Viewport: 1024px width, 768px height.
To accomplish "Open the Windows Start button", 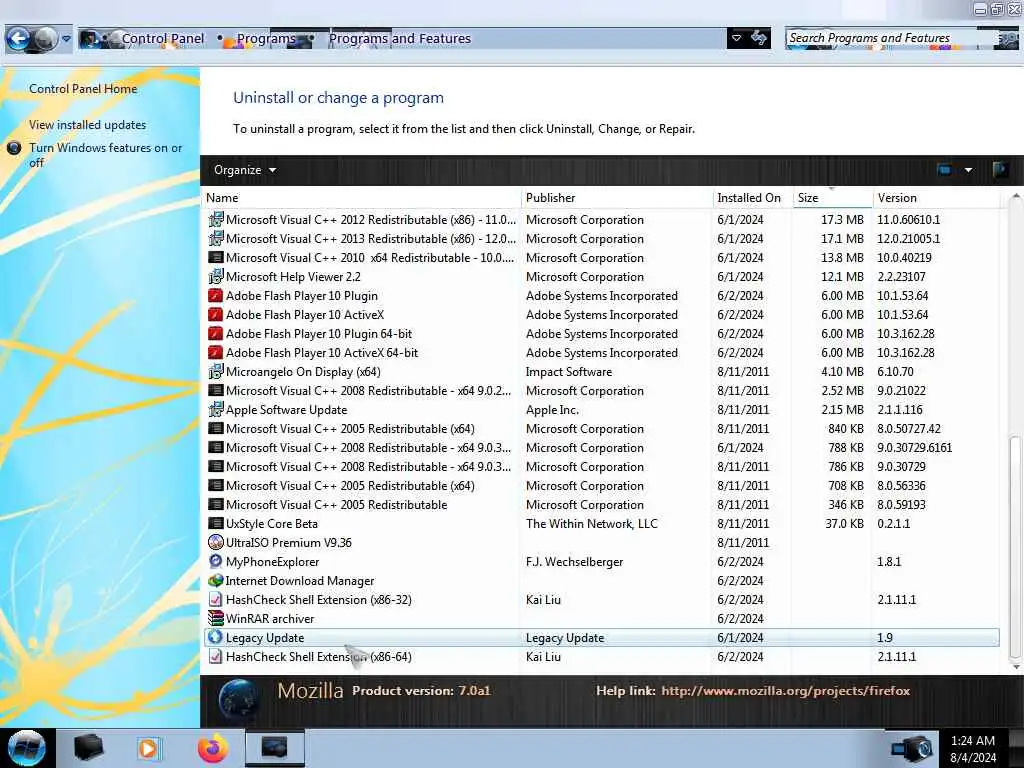I will pos(26,748).
